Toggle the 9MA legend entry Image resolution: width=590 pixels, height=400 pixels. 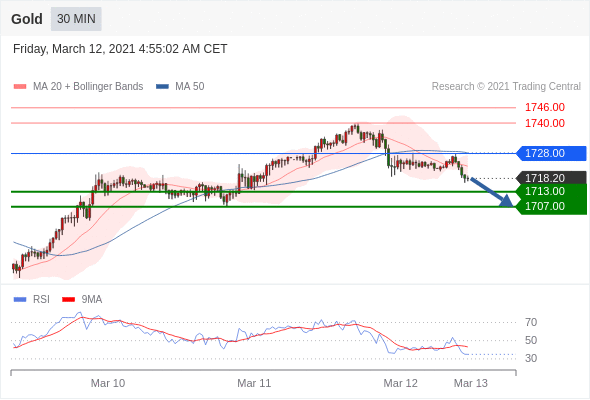click(82, 300)
